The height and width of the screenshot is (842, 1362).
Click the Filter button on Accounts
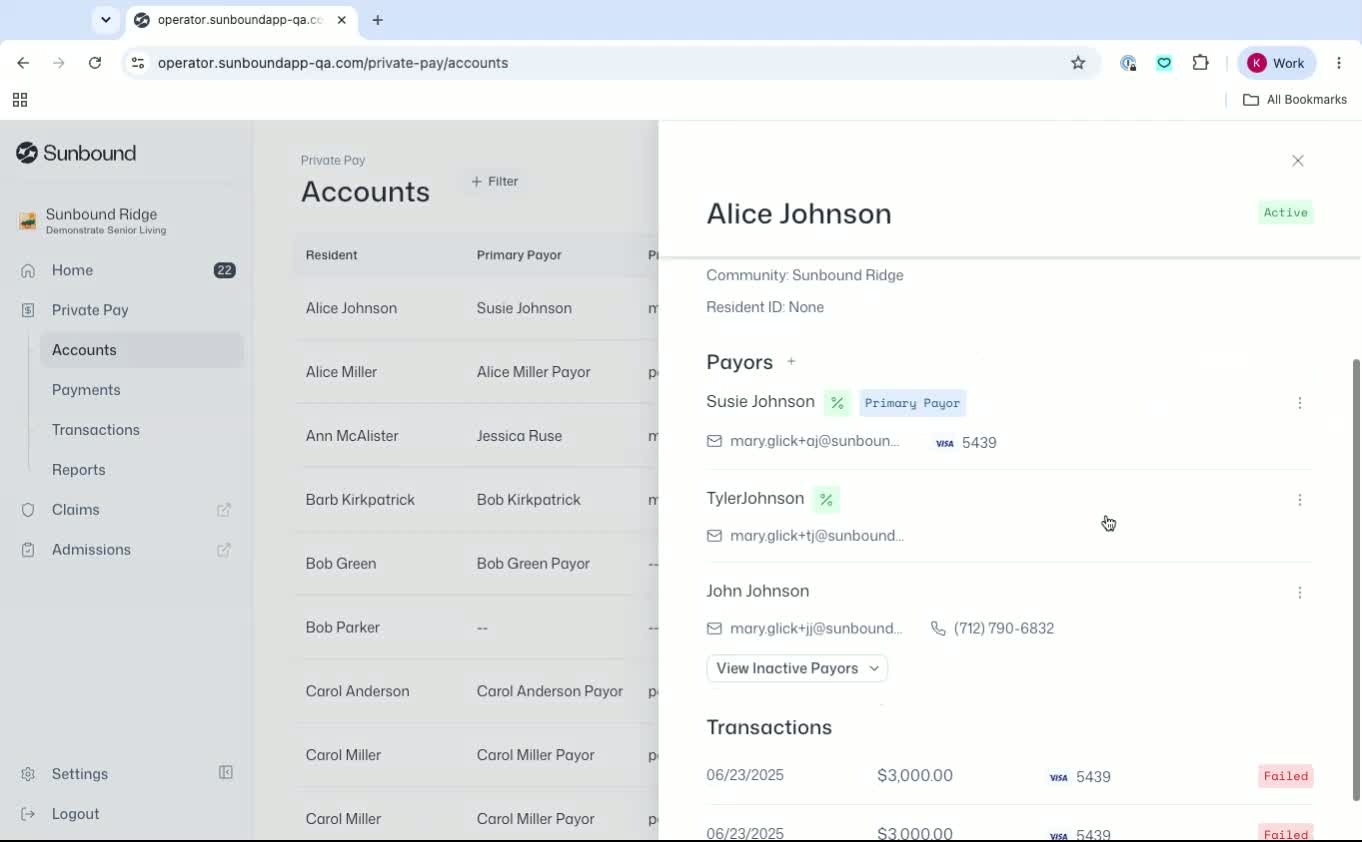click(494, 181)
